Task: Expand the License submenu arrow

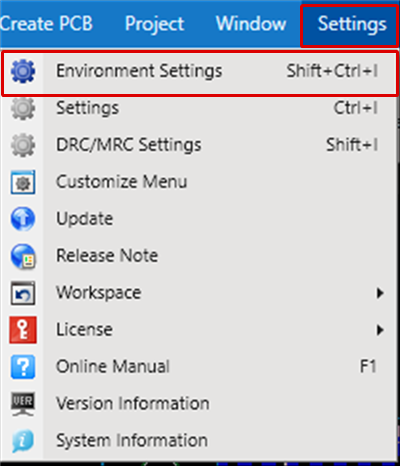Action: pos(380,330)
